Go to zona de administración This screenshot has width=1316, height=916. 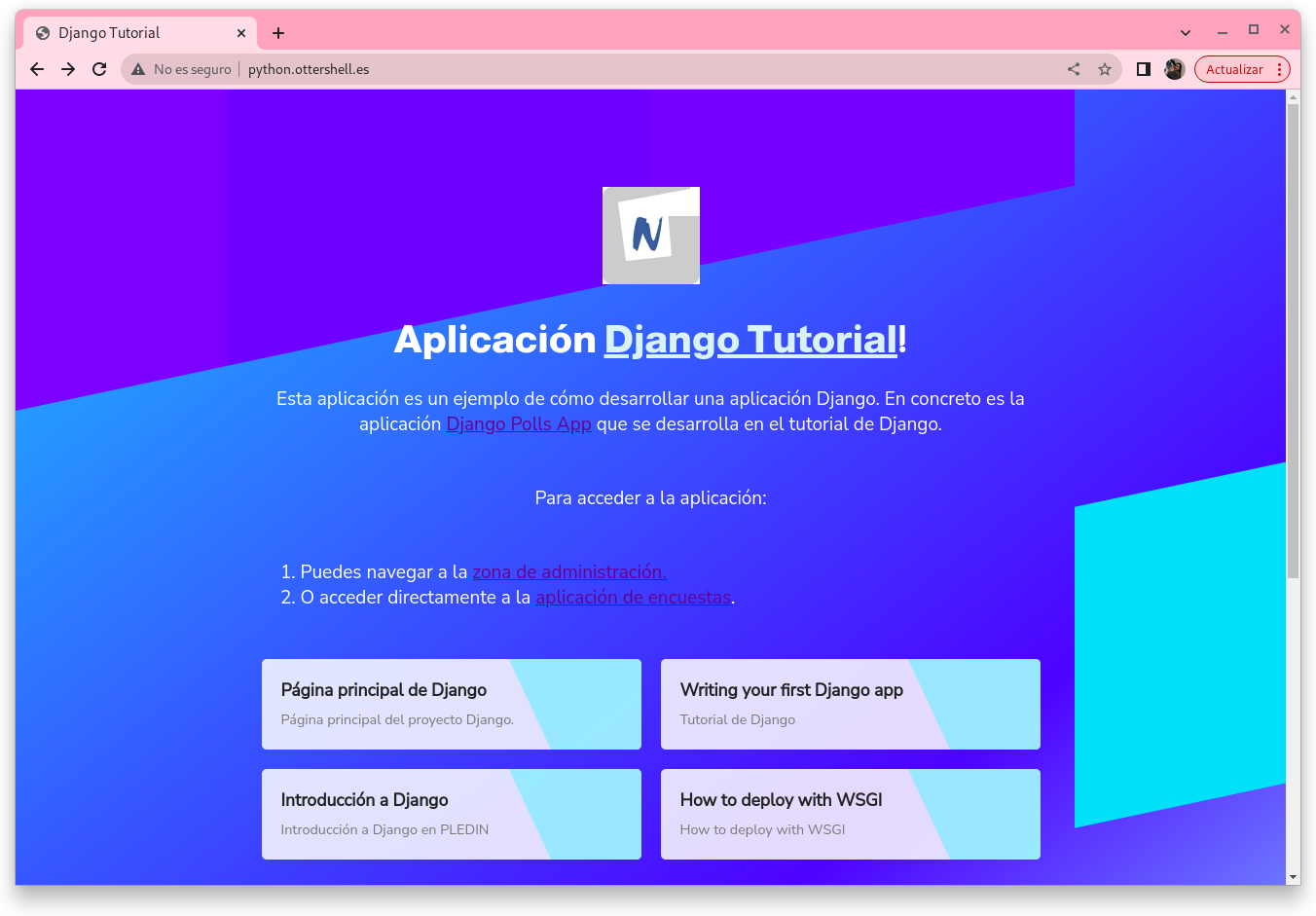coord(568,572)
